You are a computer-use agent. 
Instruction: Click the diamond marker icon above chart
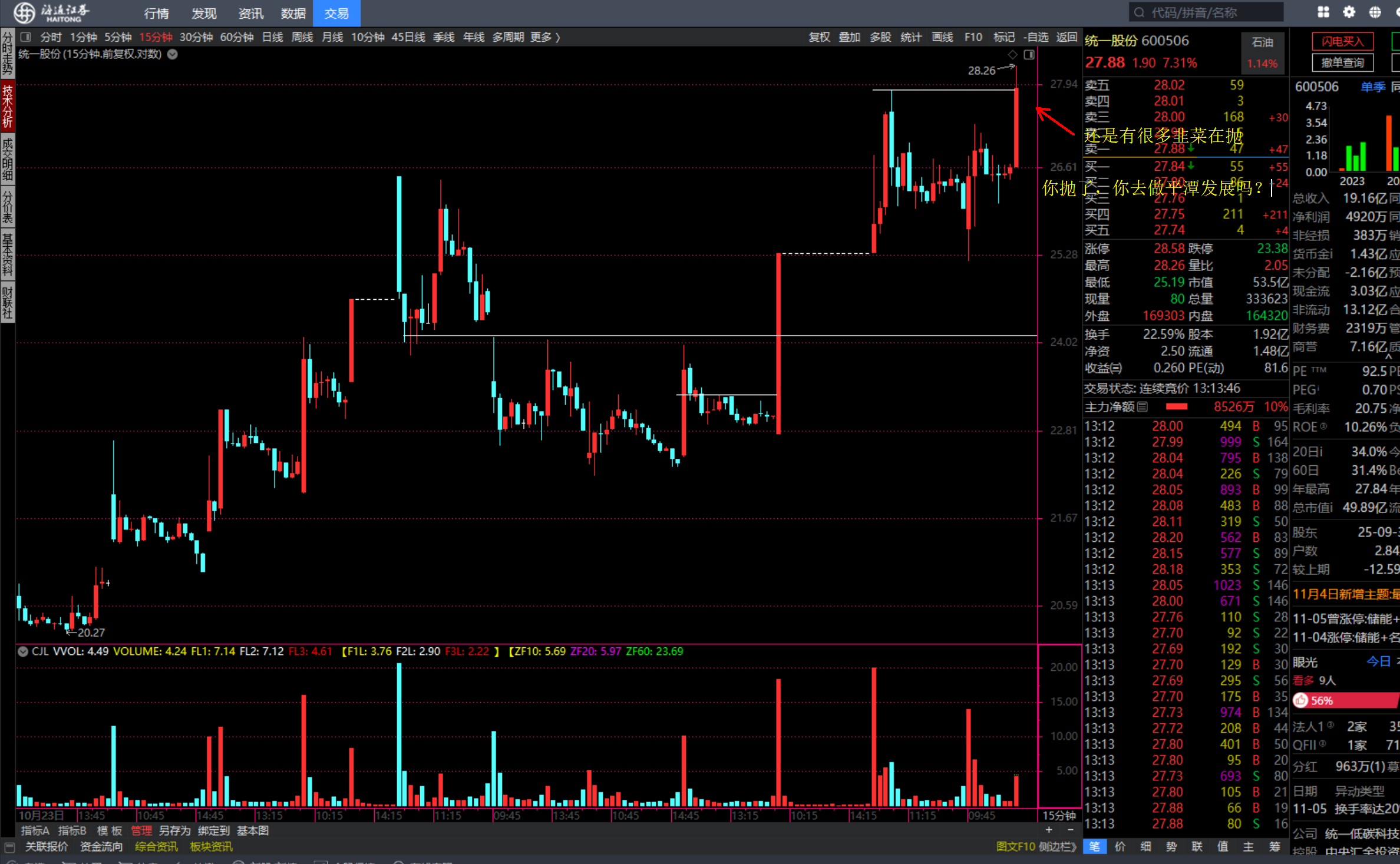click(x=1012, y=55)
